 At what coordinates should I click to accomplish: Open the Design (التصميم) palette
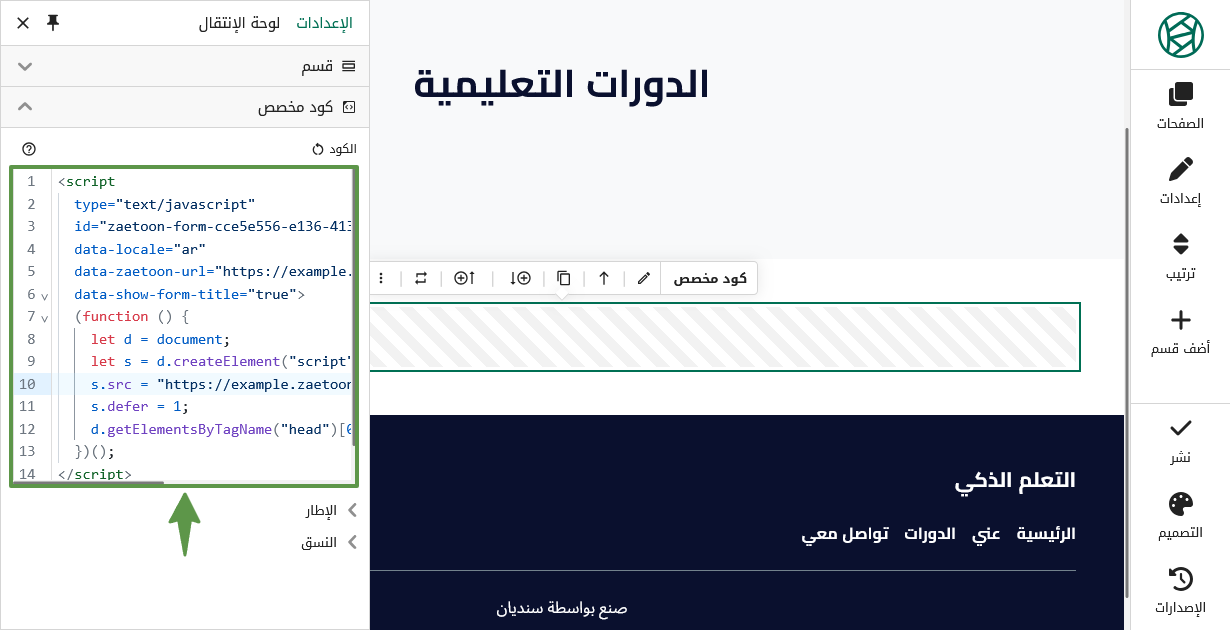1180,515
